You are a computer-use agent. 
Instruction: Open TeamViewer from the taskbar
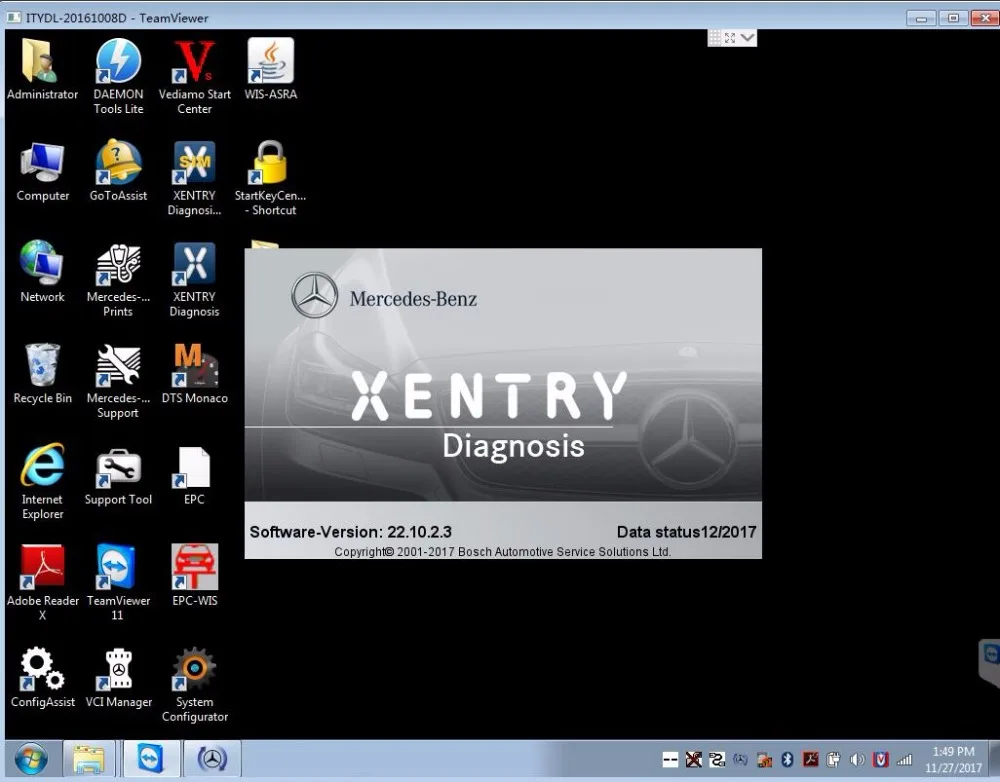point(151,759)
